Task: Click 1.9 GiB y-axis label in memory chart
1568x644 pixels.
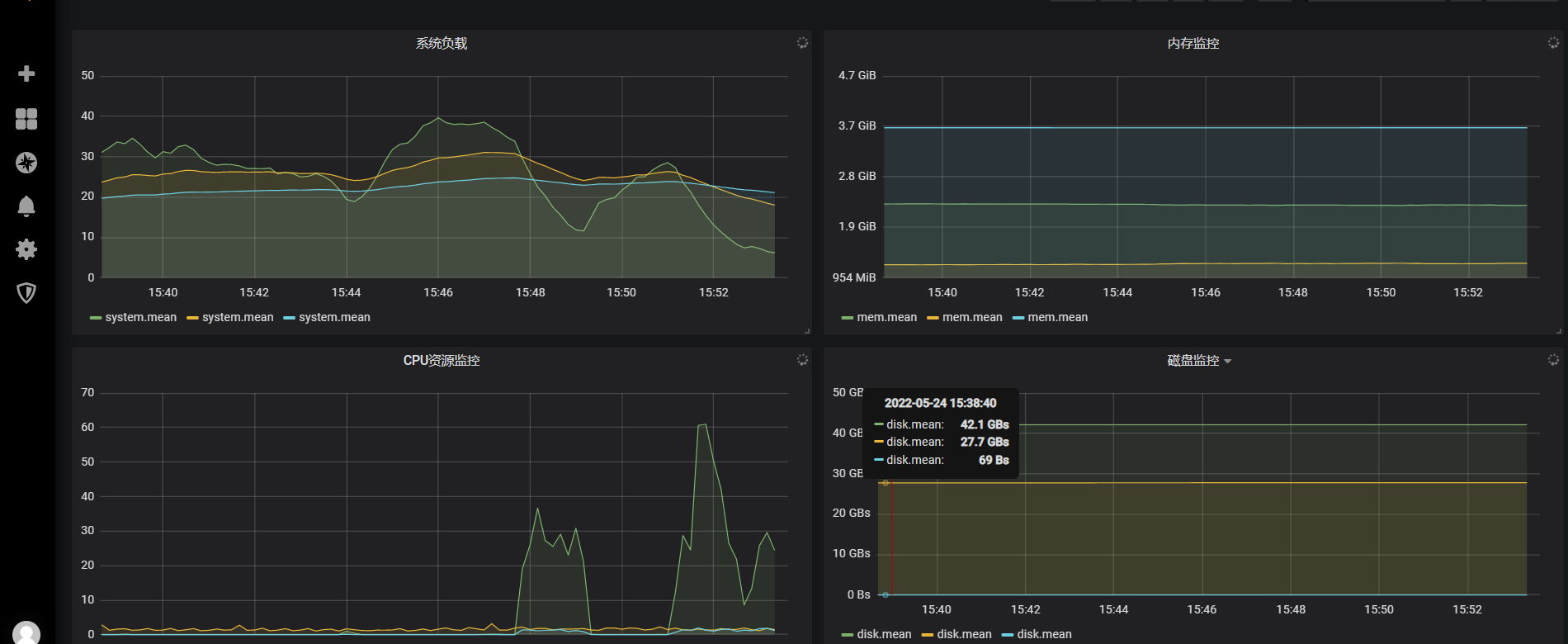Action: [857, 226]
